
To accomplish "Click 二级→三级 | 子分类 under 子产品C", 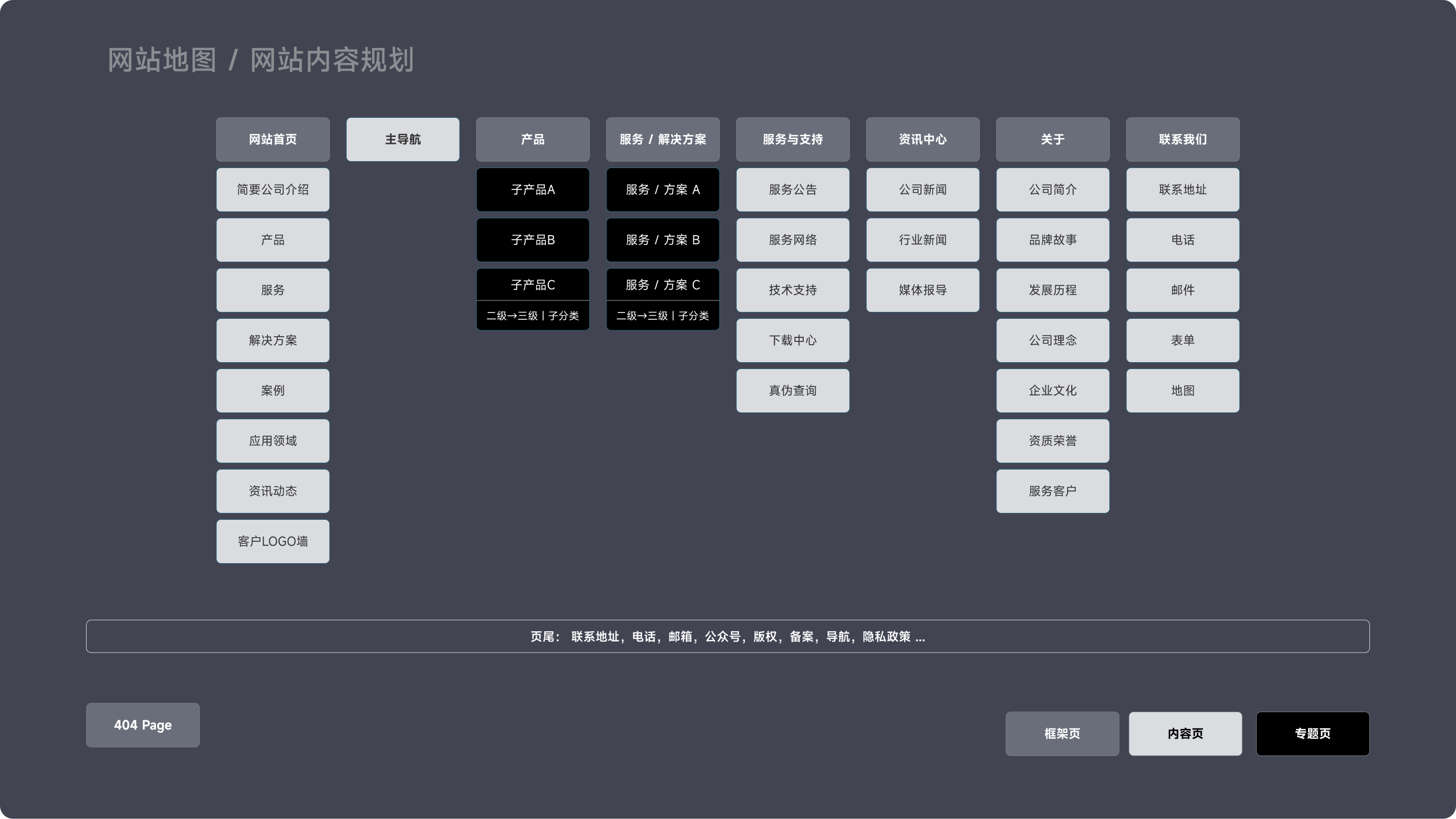I will (x=533, y=315).
